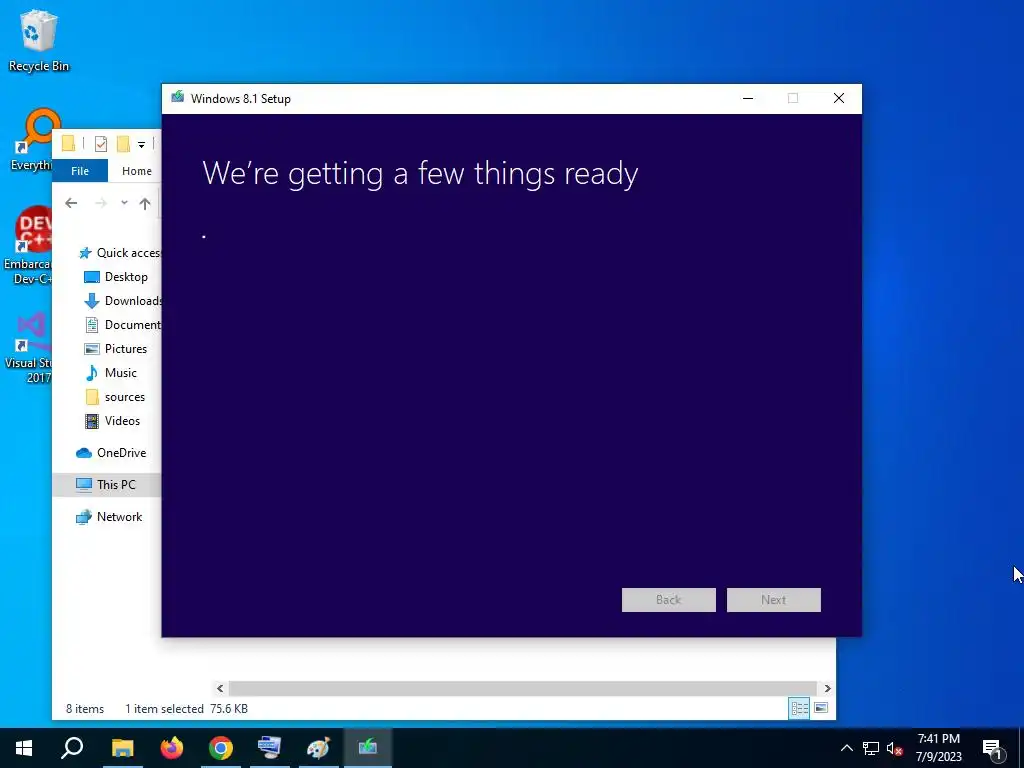Select the sources folder in navigation pane

114,397
